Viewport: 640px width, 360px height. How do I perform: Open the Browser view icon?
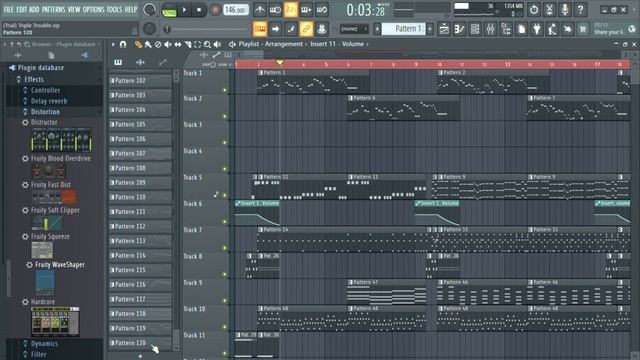click(x=506, y=29)
